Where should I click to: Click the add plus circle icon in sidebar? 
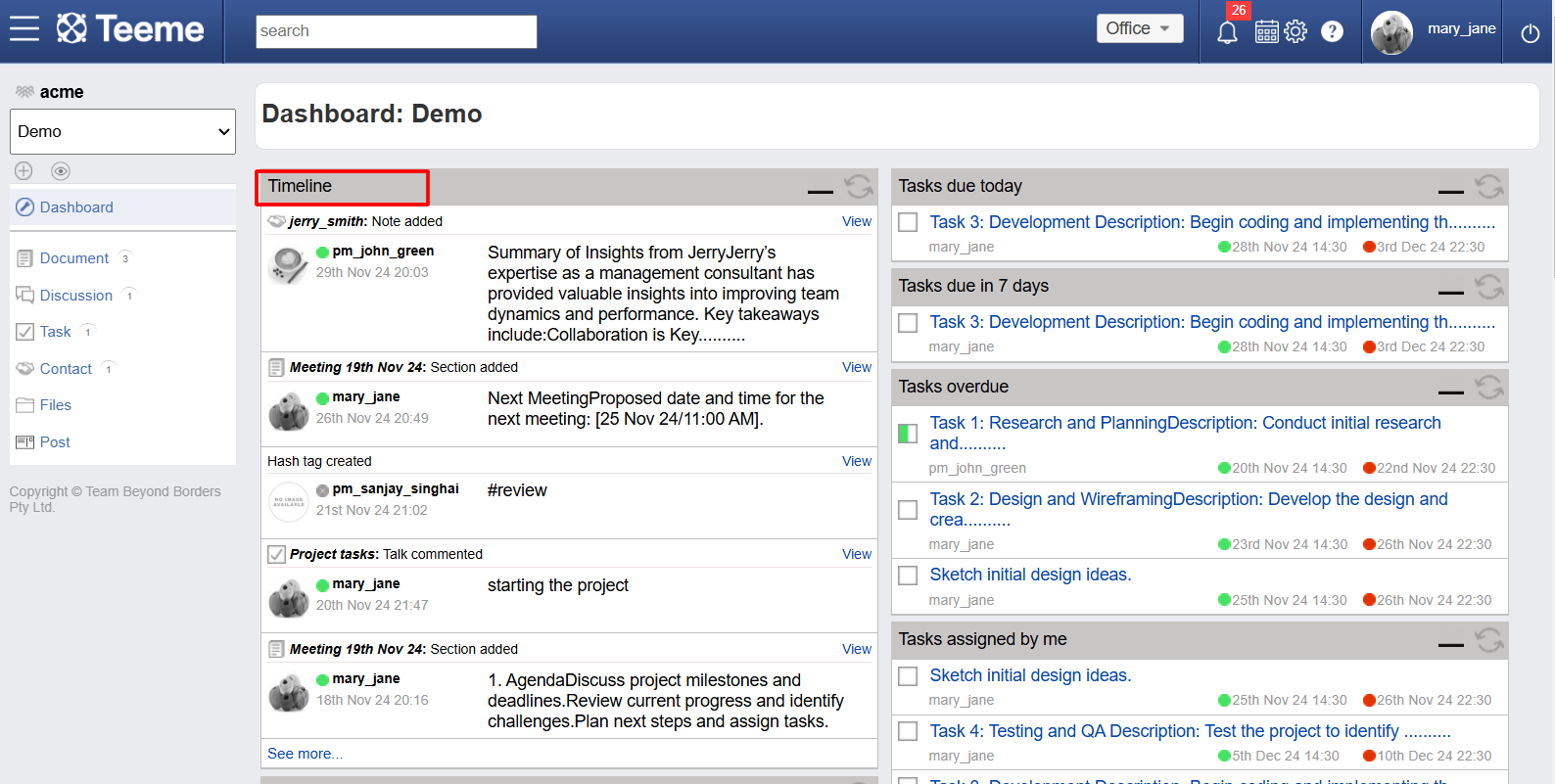(24, 171)
